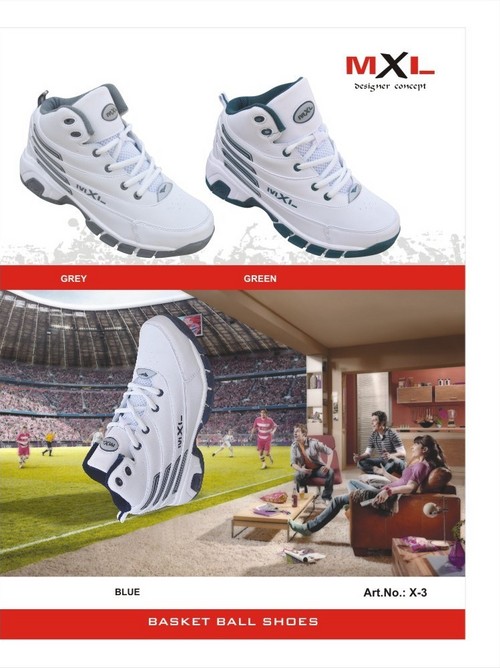Click the MXL side logo on green shoe
The height and width of the screenshot is (668, 500).
click(282, 197)
